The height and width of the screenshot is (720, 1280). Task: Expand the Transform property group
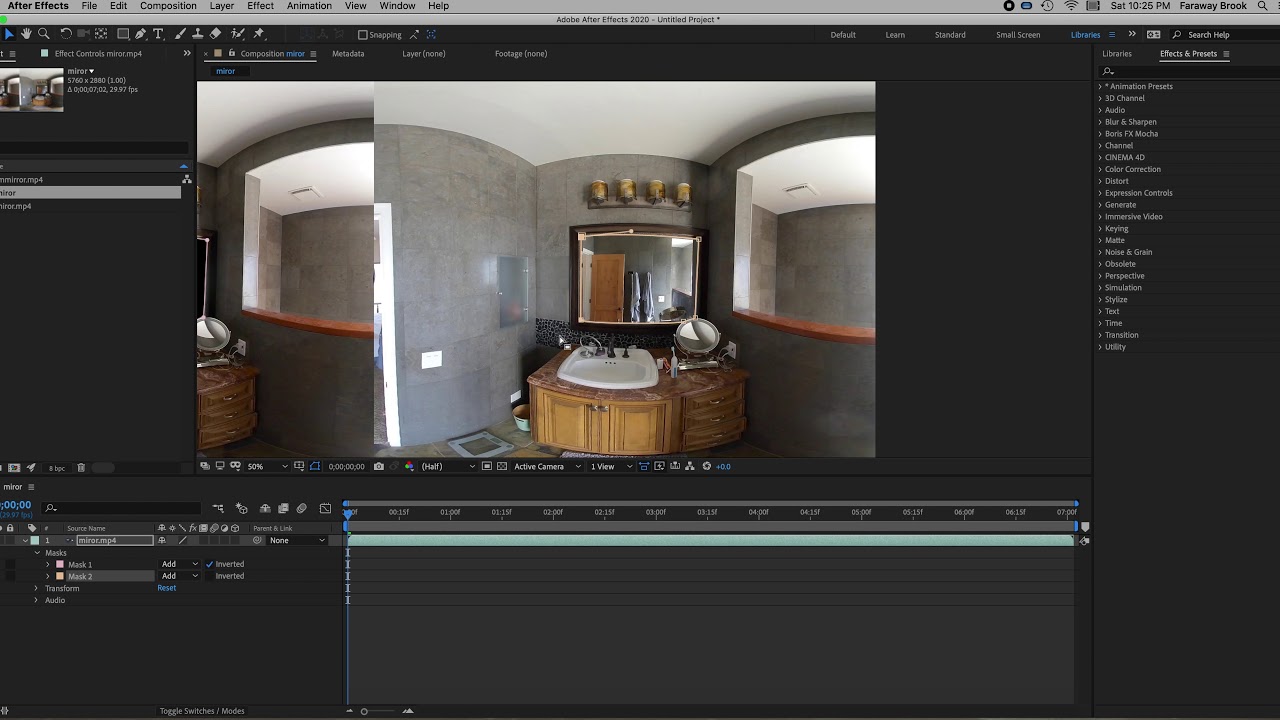[x=36, y=588]
